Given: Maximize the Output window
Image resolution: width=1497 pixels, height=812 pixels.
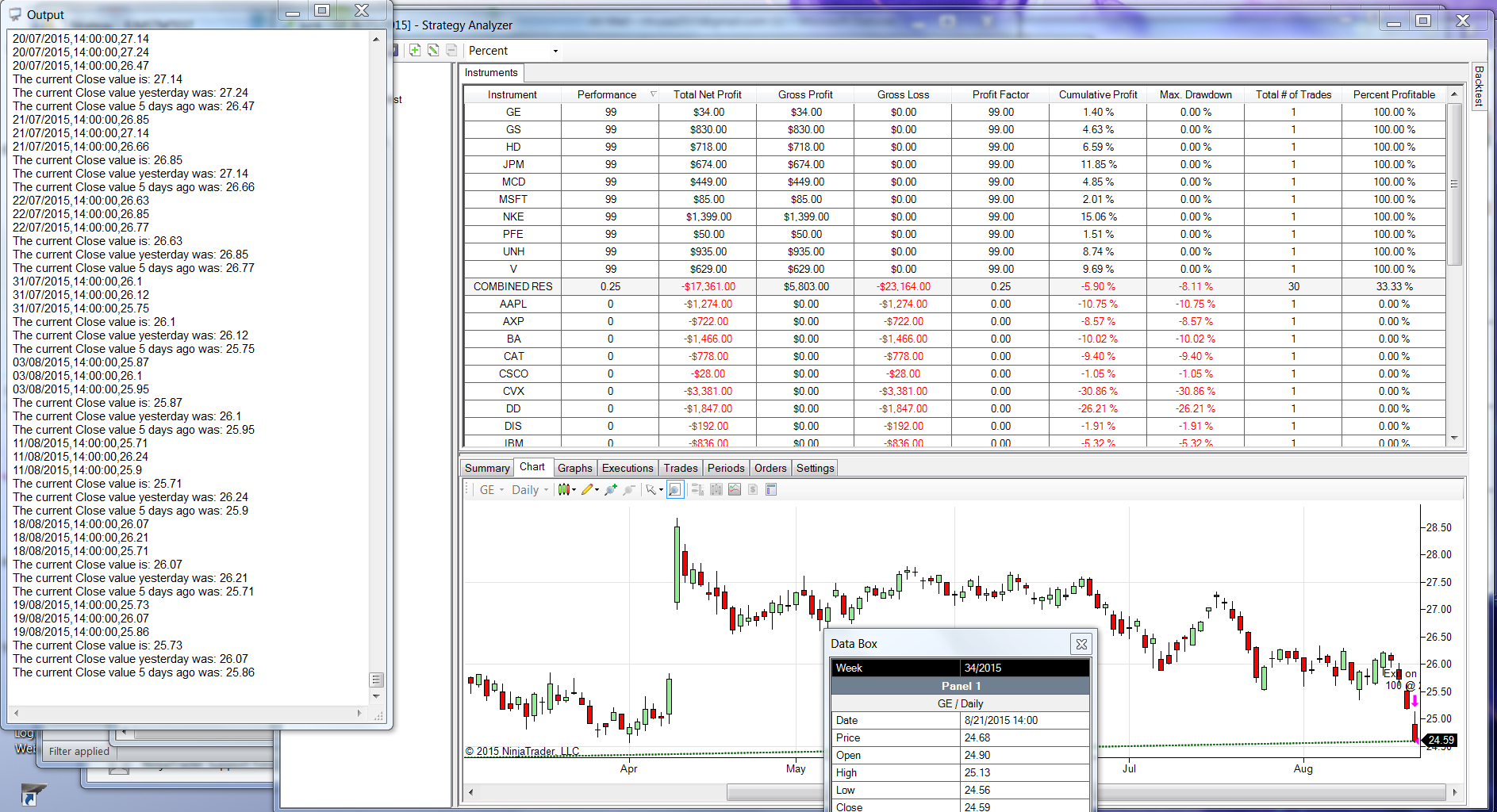Looking at the screenshot, I should 322,10.
